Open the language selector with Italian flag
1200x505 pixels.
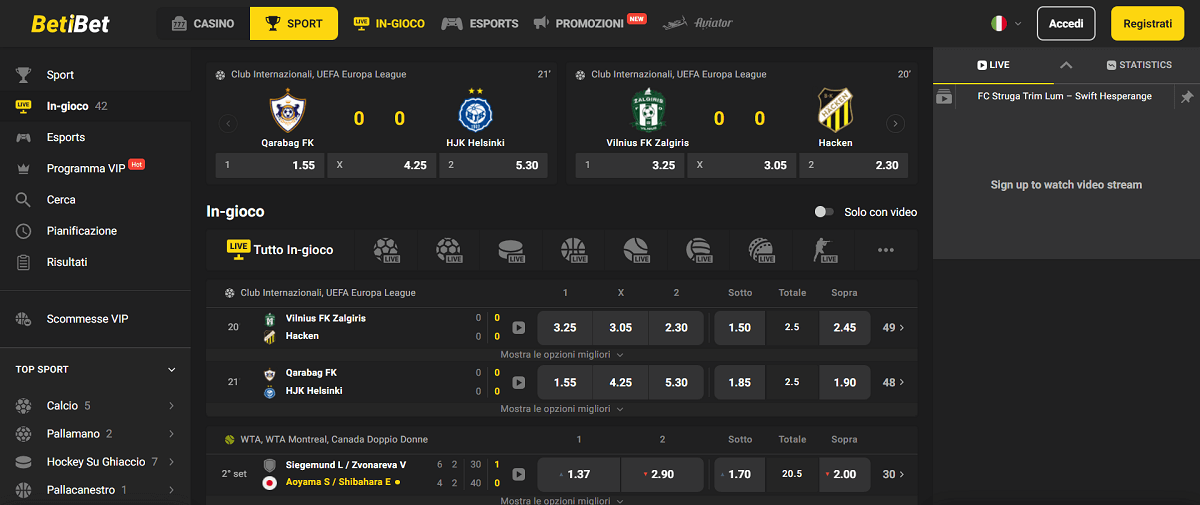pyautogui.click(x=1006, y=23)
